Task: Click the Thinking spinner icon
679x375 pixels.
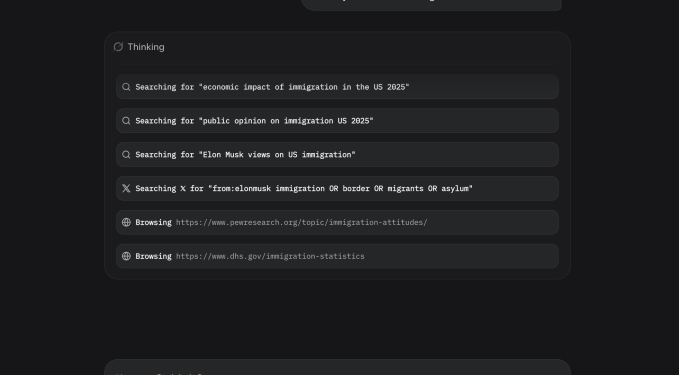Action: (118, 47)
